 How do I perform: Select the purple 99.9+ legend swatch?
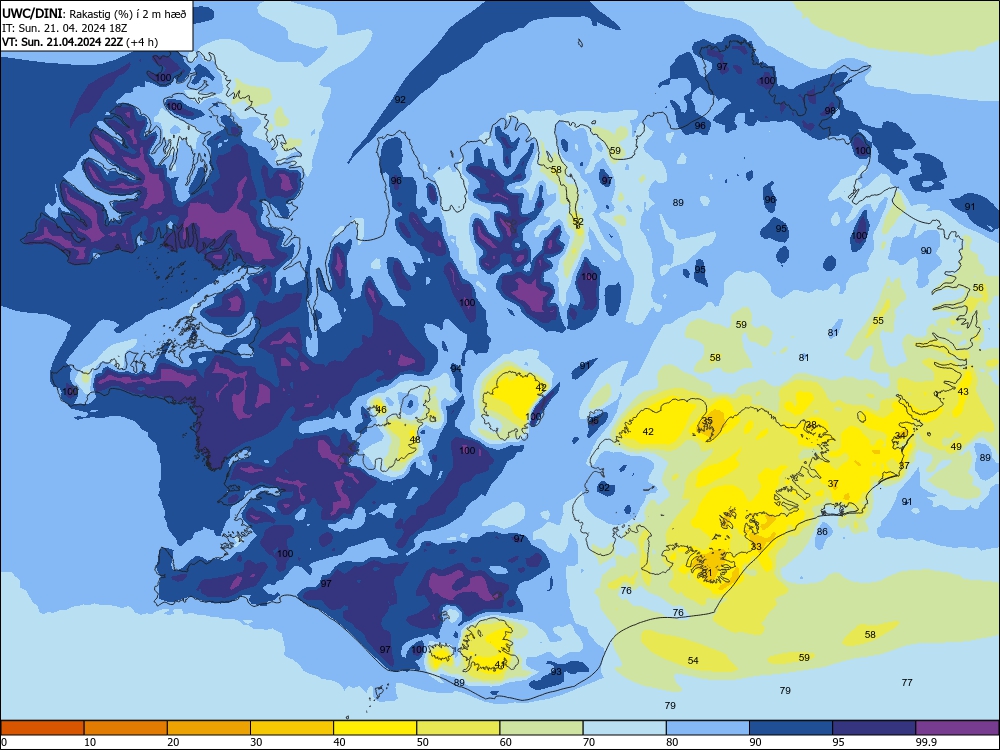point(957,728)
